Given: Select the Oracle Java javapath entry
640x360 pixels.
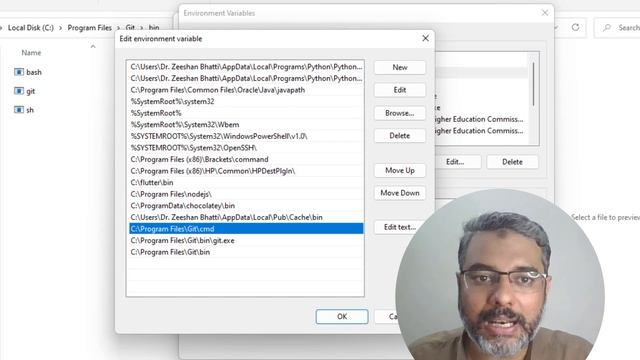Looking at the screenshot, I should coord(246,90).
